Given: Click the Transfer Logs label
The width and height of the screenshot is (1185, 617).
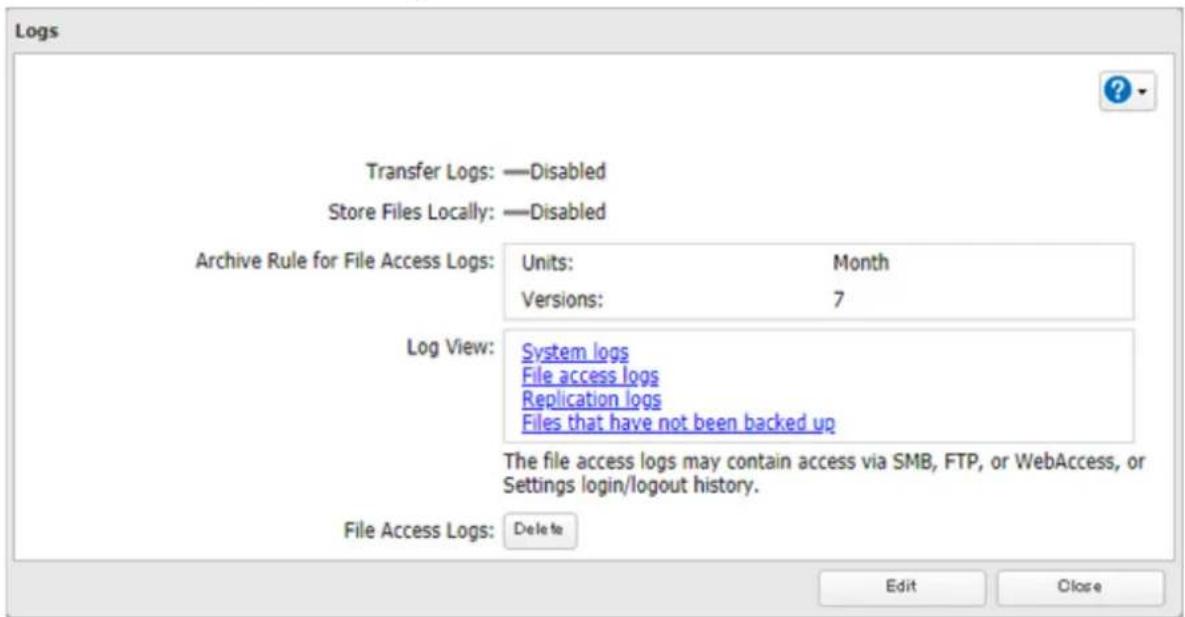Looking at the screenshot, I should coord(430,172).
